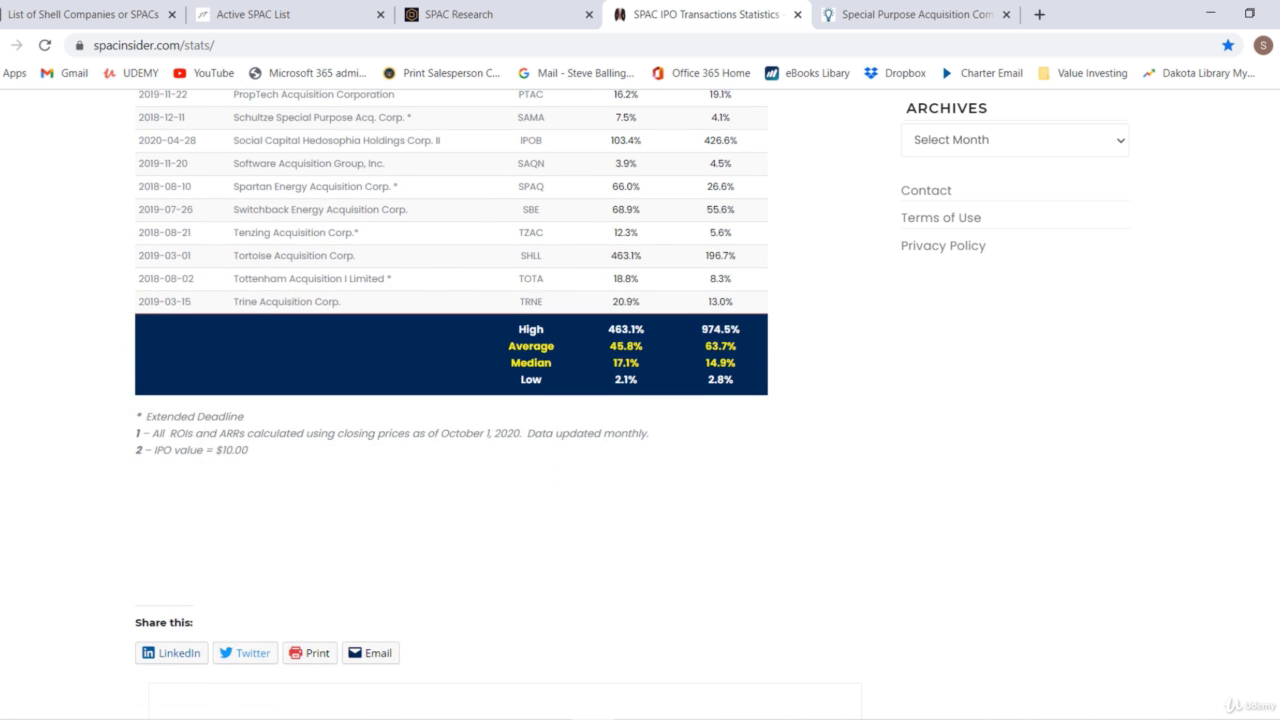Viewport: 1280px width, 720px height.
Task: Bookmark this page with the star icon
Action: click(1228, 45)
